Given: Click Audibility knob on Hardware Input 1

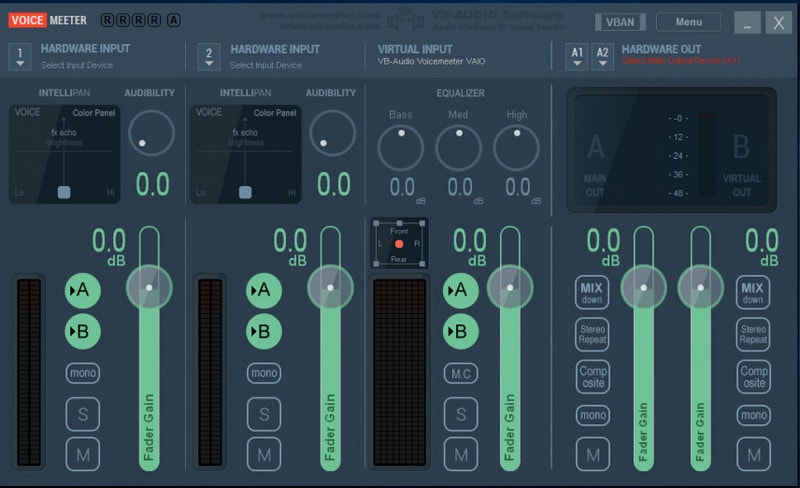Looking at the screenshot, I should (152, 133).
